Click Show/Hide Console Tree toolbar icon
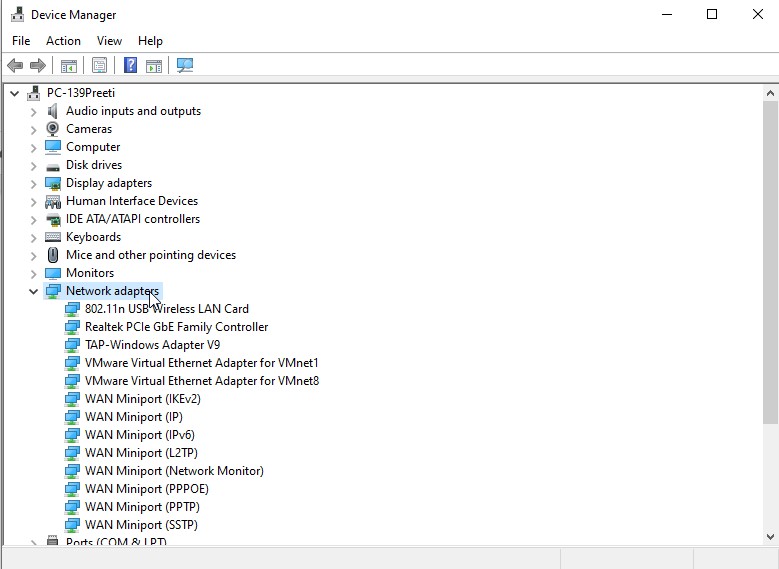Screen dimensions: 779x569 69,66
